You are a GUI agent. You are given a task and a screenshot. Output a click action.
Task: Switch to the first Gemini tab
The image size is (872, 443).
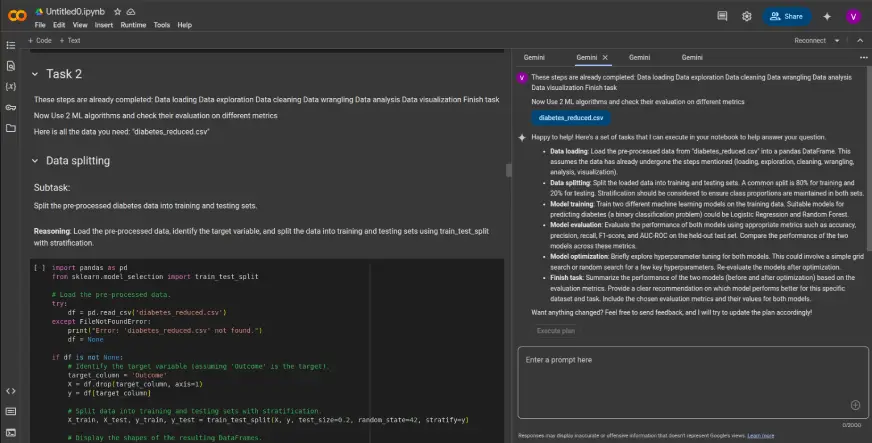coord(535,58)
